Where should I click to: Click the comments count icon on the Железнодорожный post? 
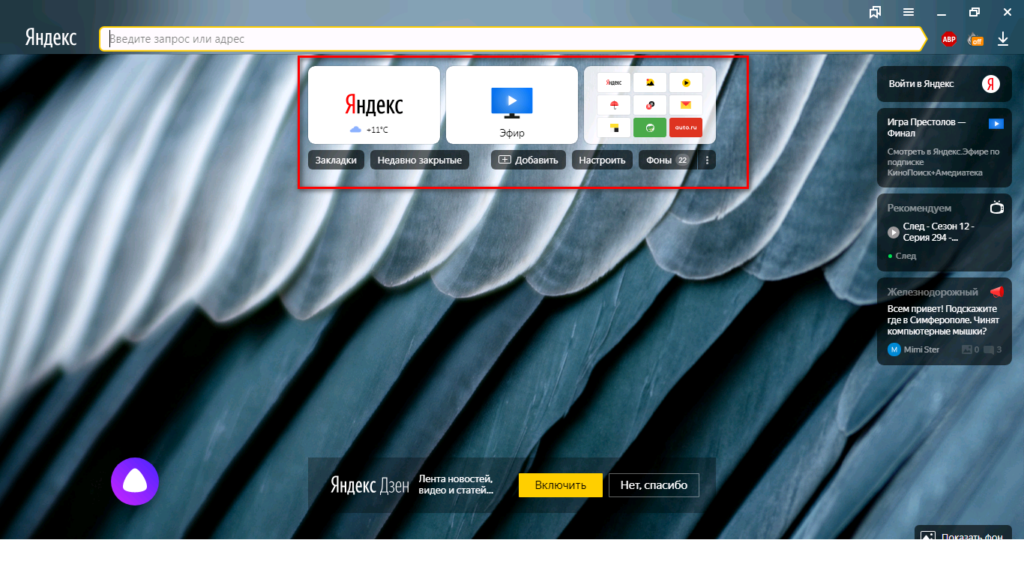tap(989, 350)
